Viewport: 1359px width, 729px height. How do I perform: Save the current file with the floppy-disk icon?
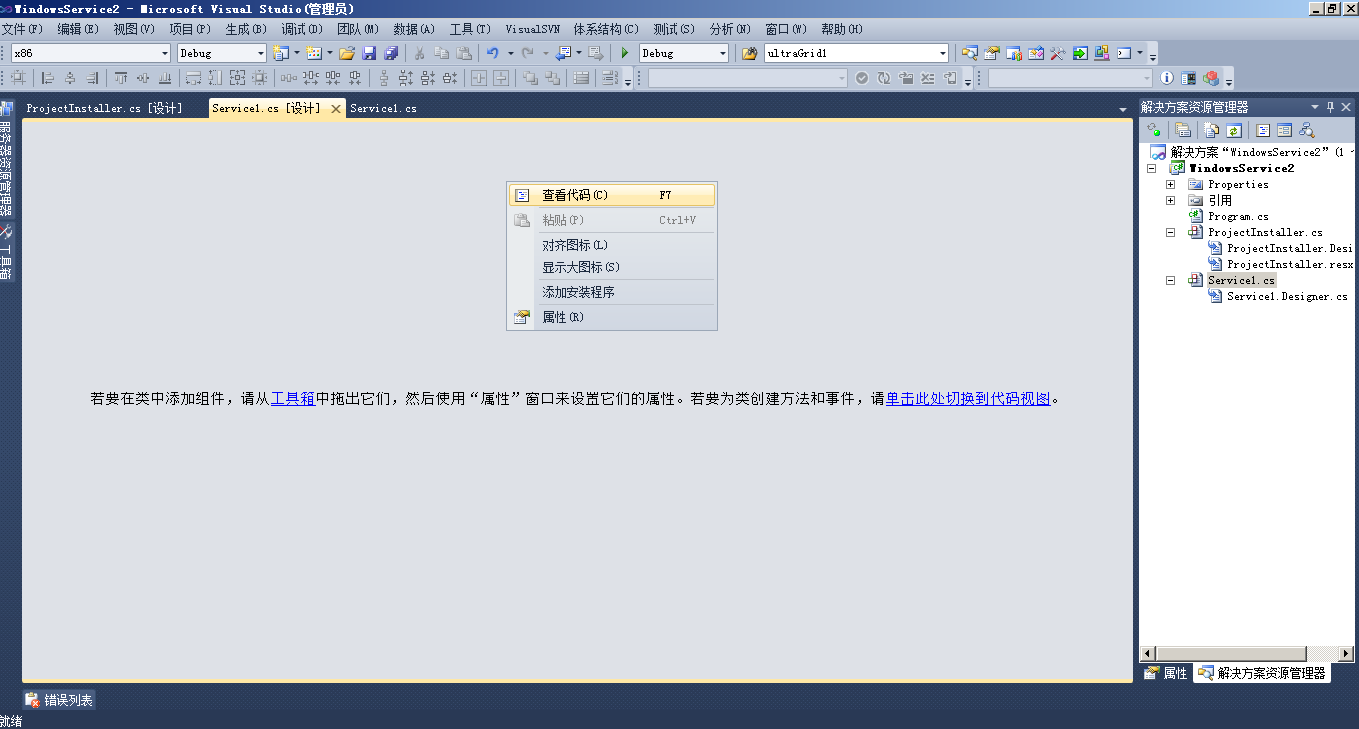pyautogui.click(x=369, y=53)
